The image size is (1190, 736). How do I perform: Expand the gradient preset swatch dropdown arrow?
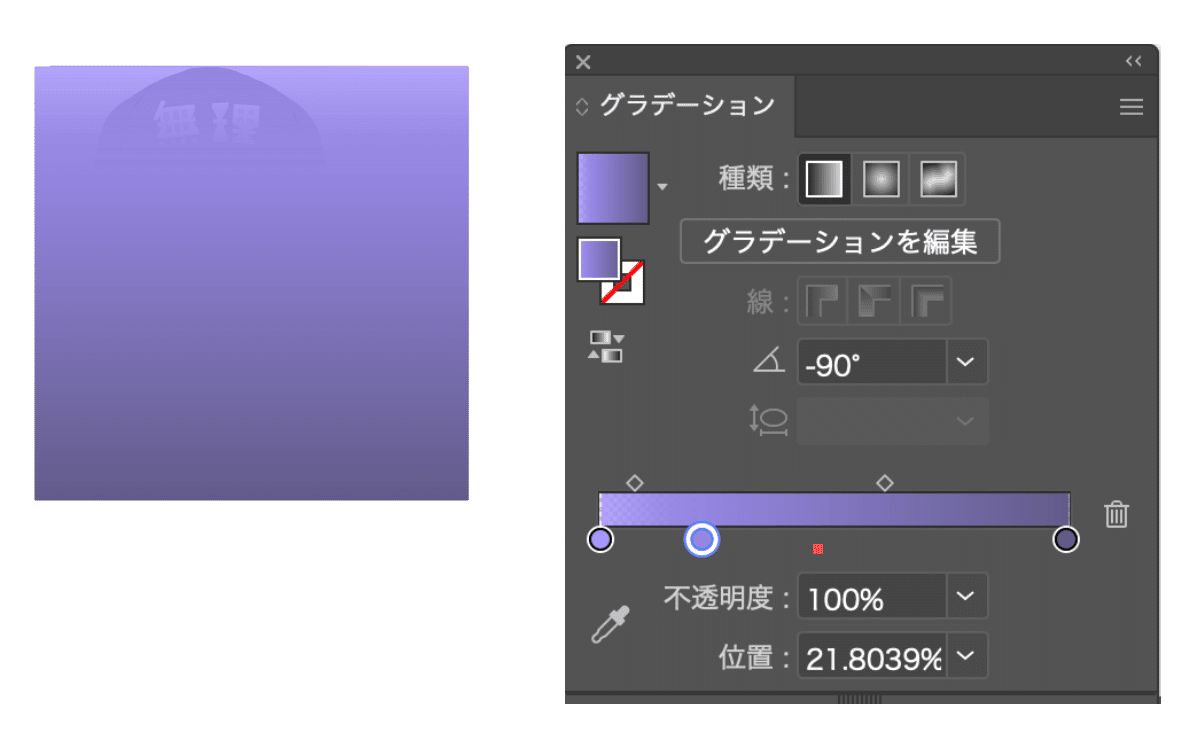pos(663,187)
